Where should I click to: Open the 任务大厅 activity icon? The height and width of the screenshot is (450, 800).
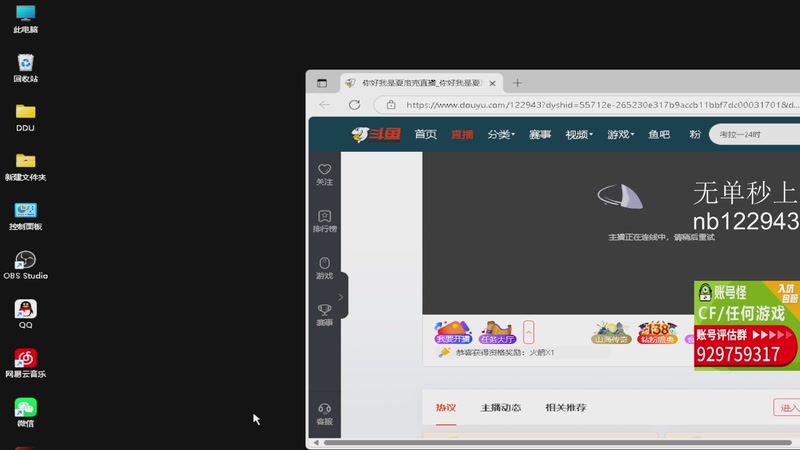(x=497, y=332)
